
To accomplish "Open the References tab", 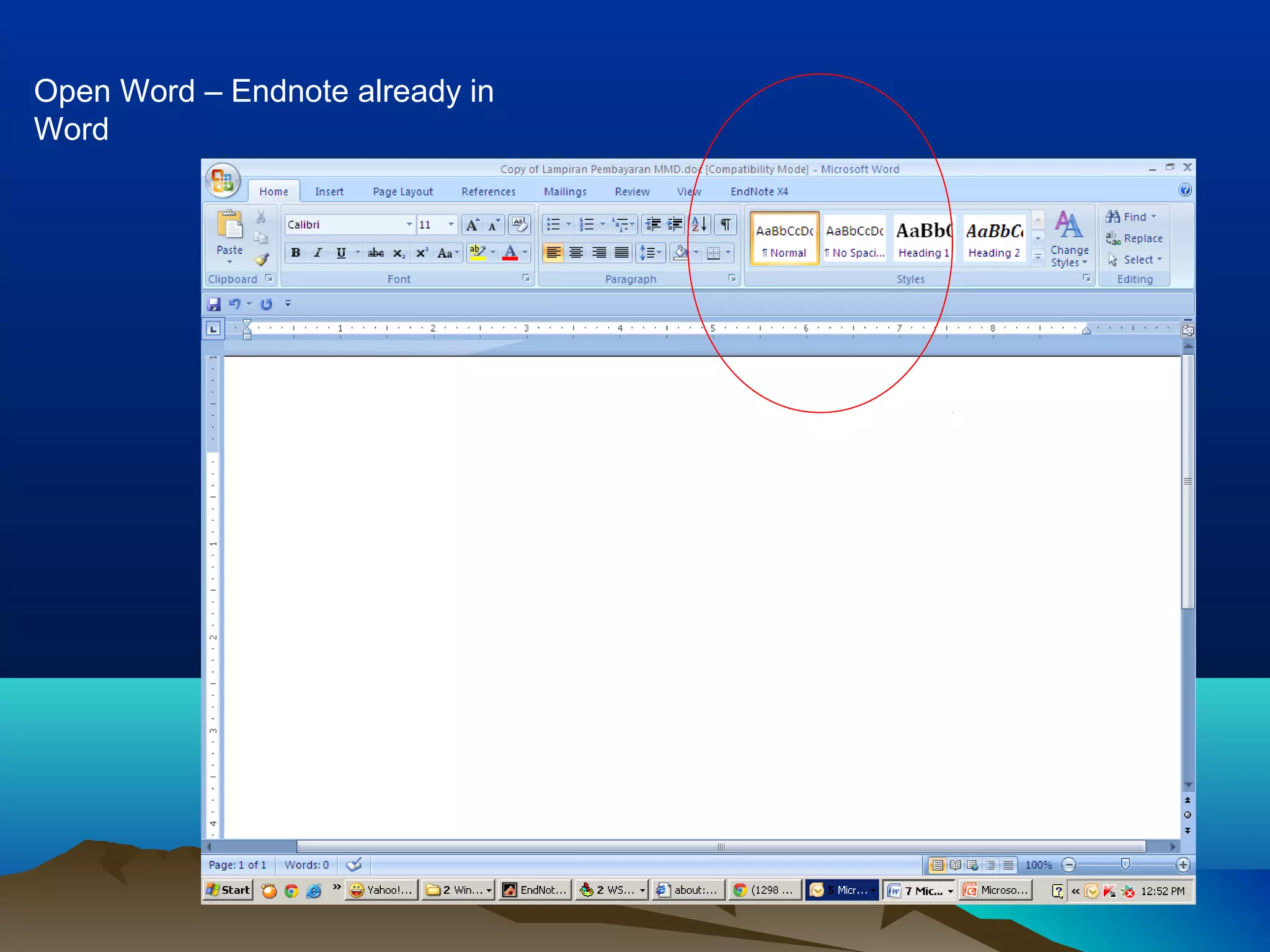I will (x=489, y=192).
